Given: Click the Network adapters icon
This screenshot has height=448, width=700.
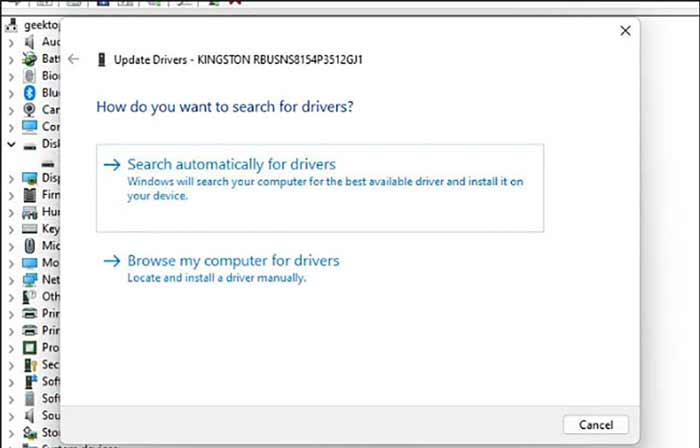Looking at the screenshot, I should [29, 280].
